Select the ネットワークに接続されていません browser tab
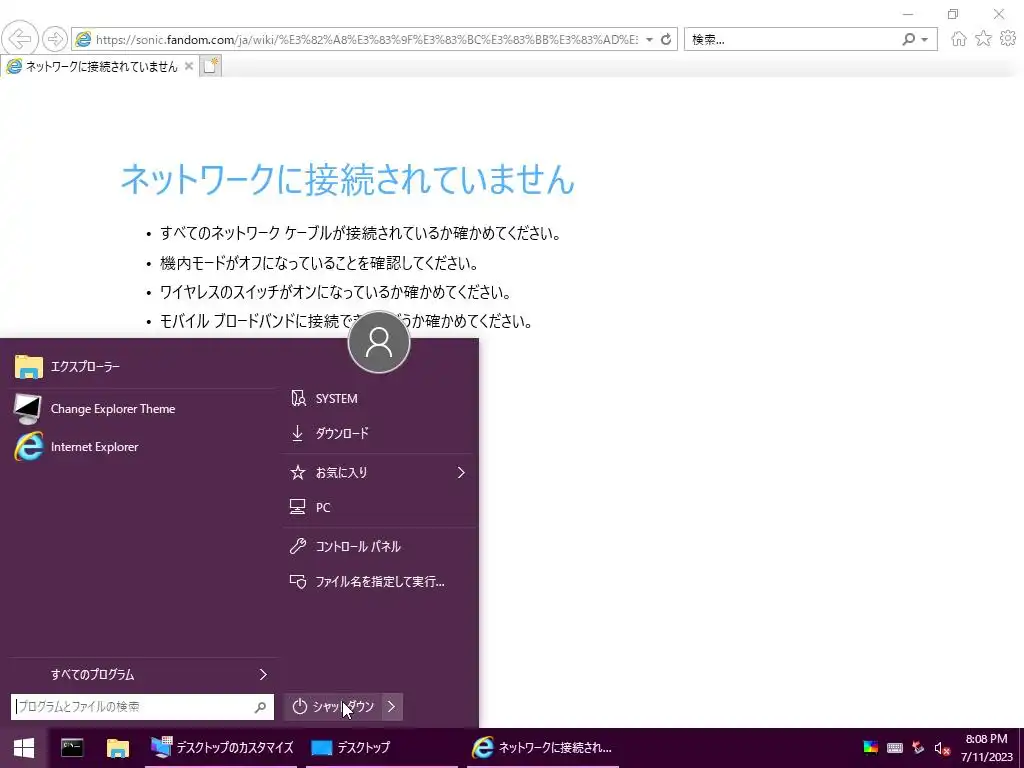Screen dimensions: 1024x768 (101, 67)
